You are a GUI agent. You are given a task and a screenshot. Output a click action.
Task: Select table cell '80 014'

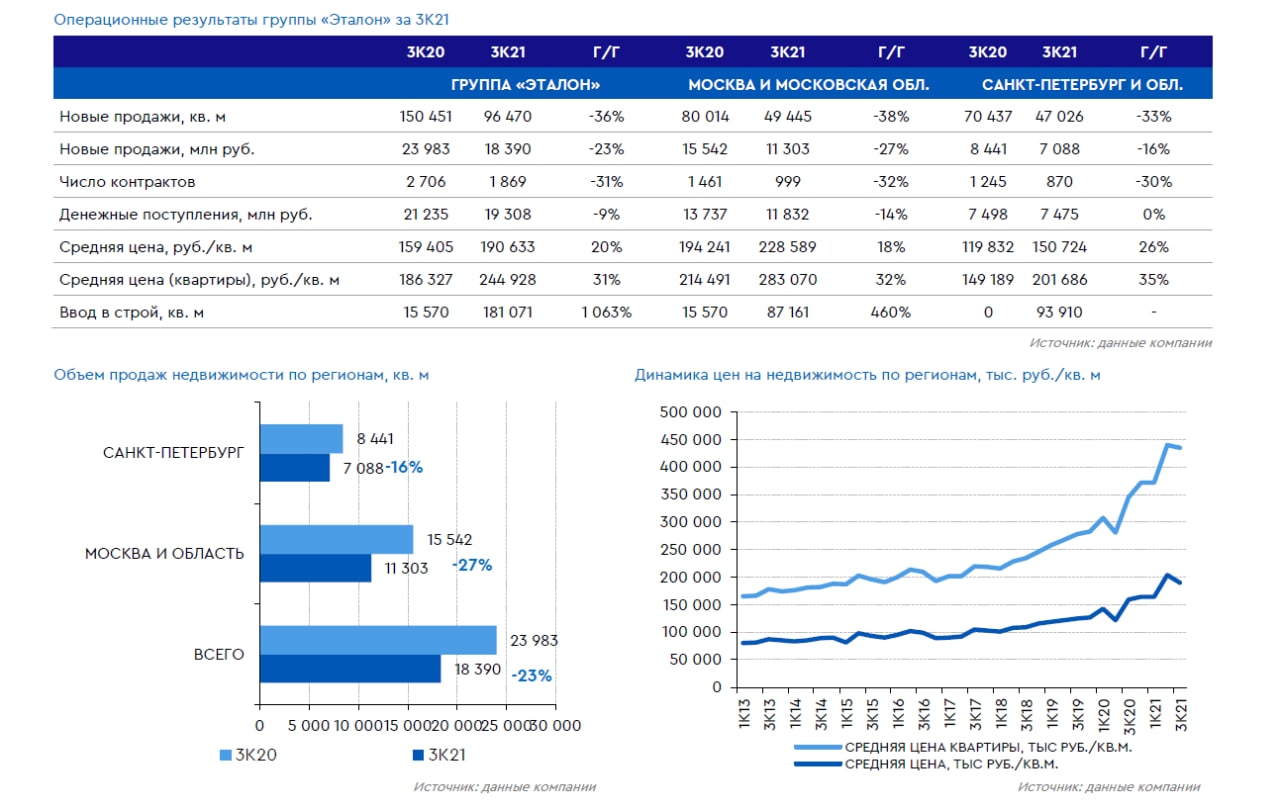(x=706, y=117)
